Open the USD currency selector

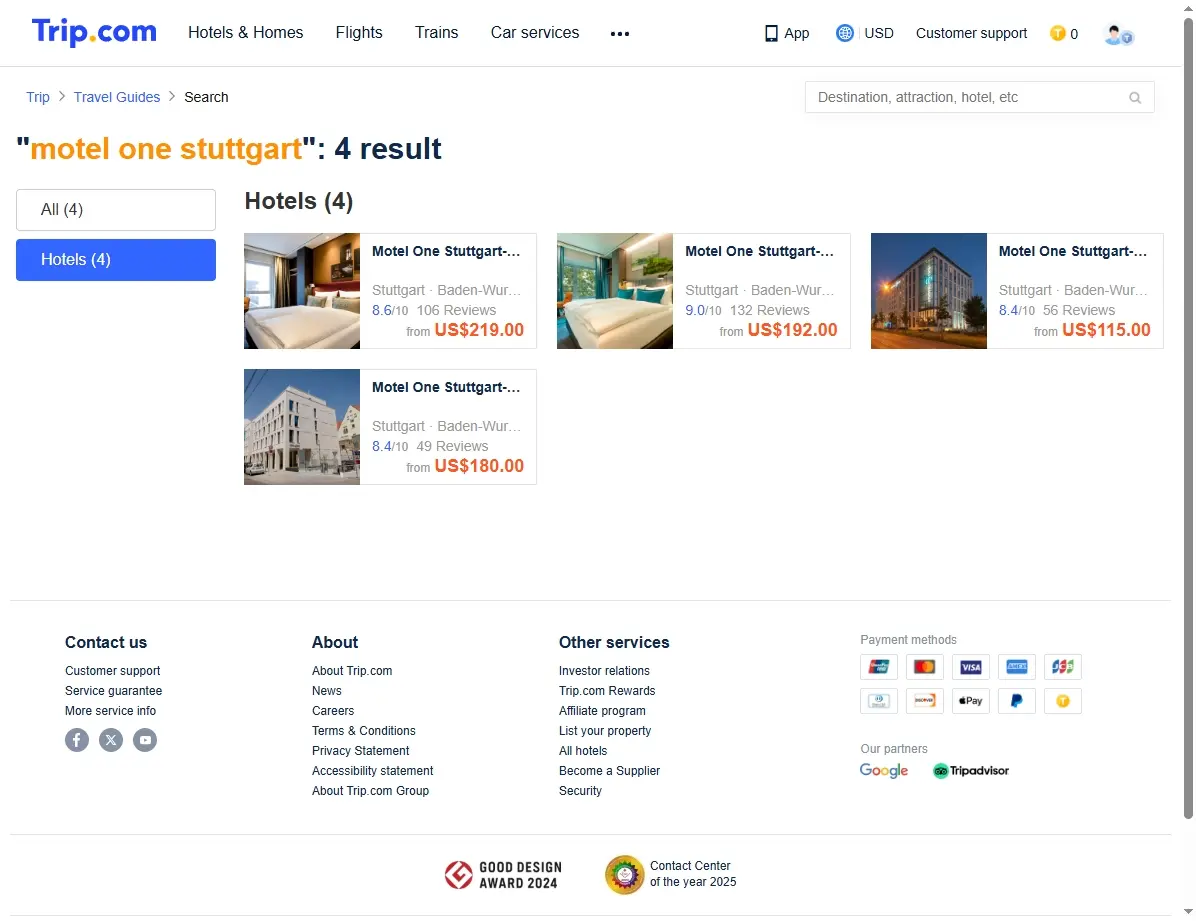(879, 33)
